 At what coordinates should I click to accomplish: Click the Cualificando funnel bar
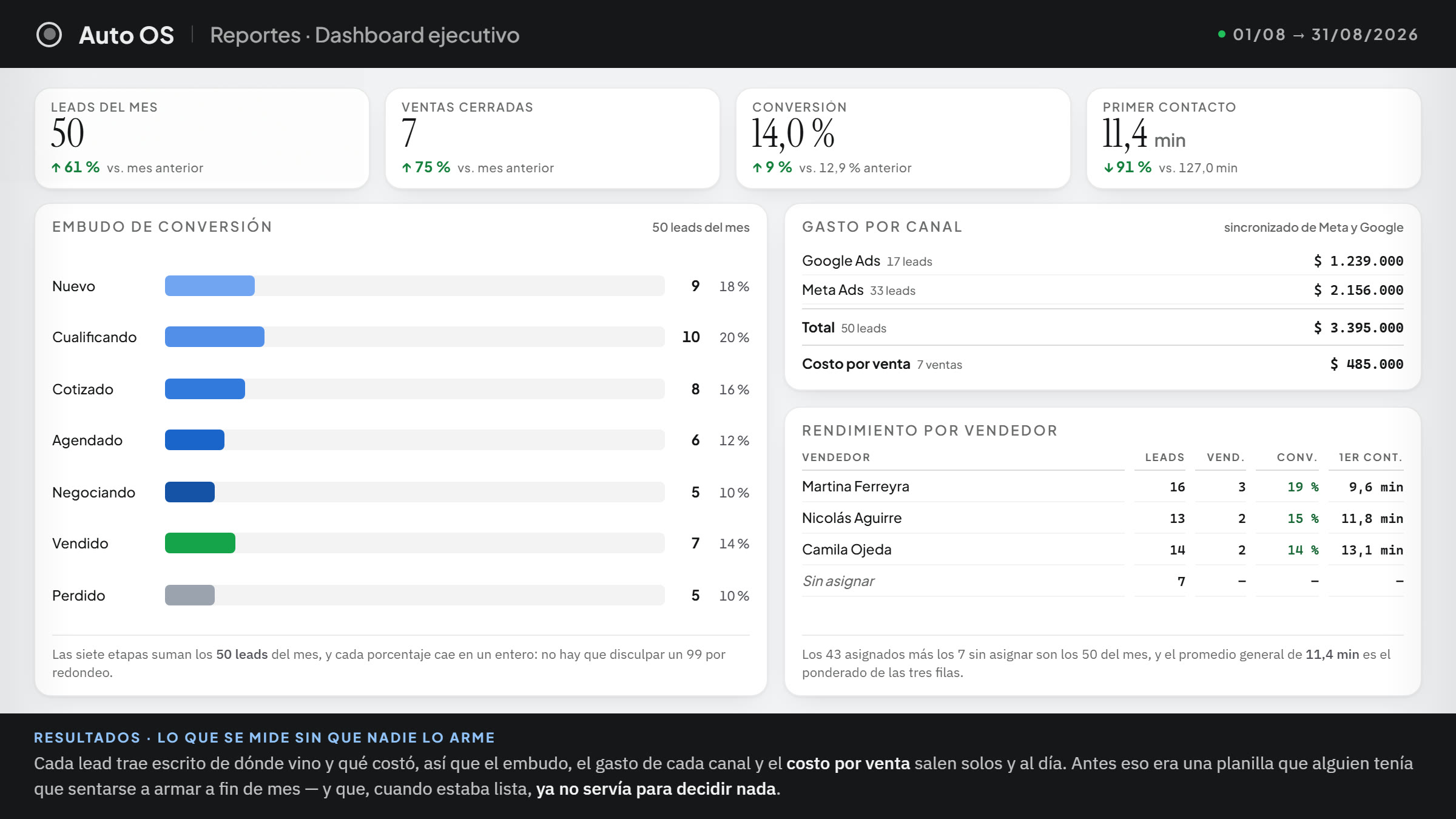(215, 337)
